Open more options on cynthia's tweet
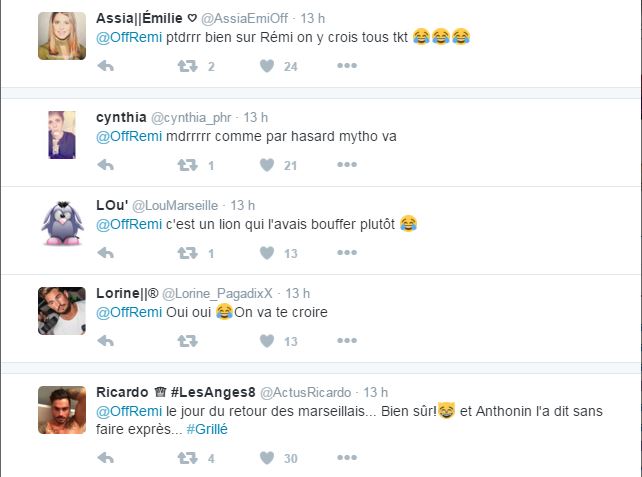The image size is (642, 477). [347, 165]
